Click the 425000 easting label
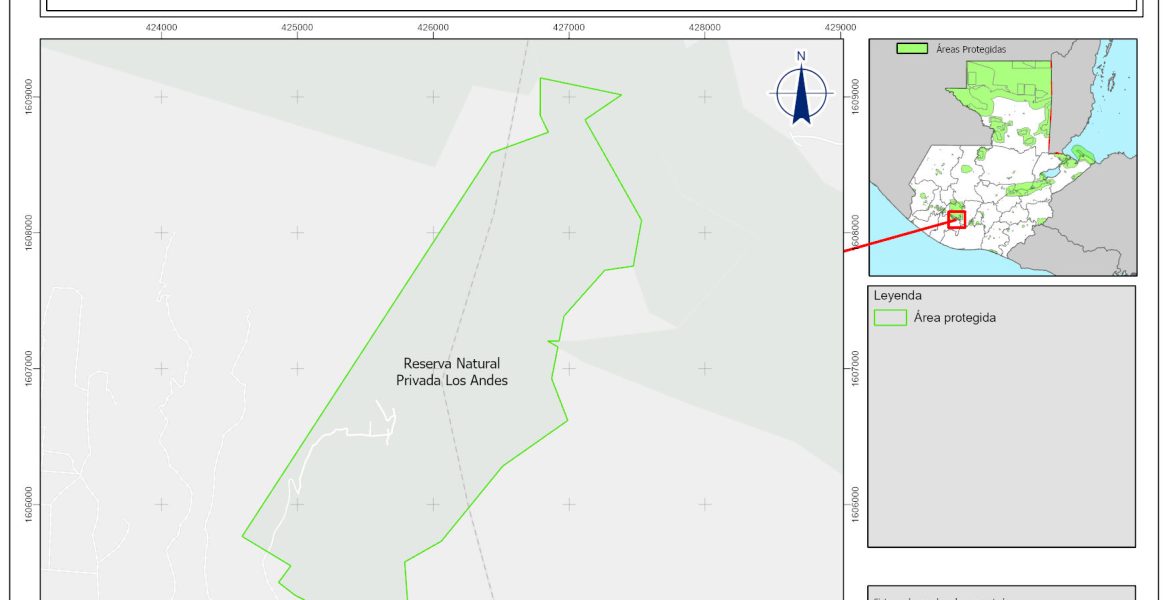The height and width of the screenshot is (600, 1170). coord(297,28)
